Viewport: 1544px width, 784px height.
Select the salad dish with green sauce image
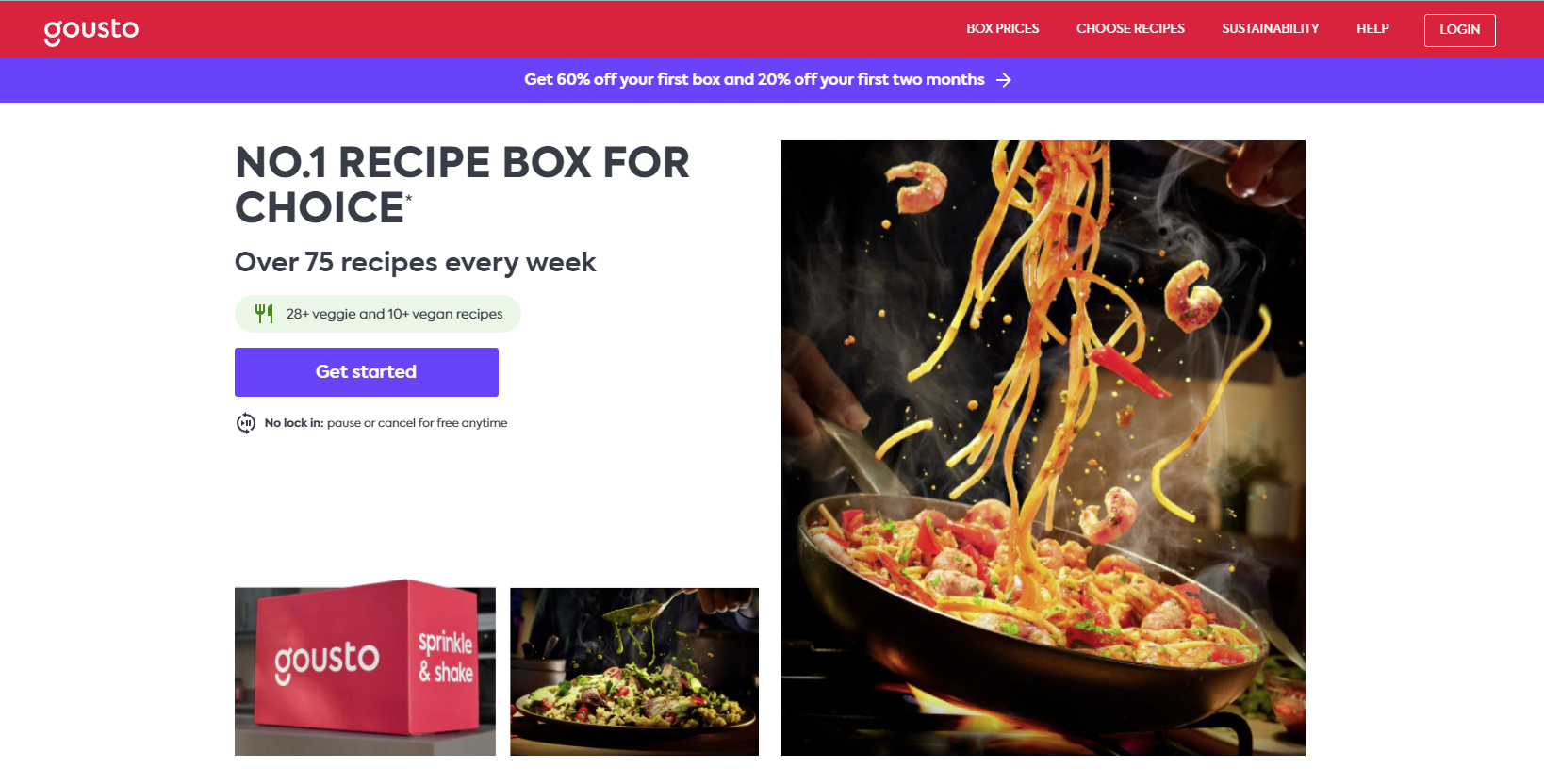[634, 672]
